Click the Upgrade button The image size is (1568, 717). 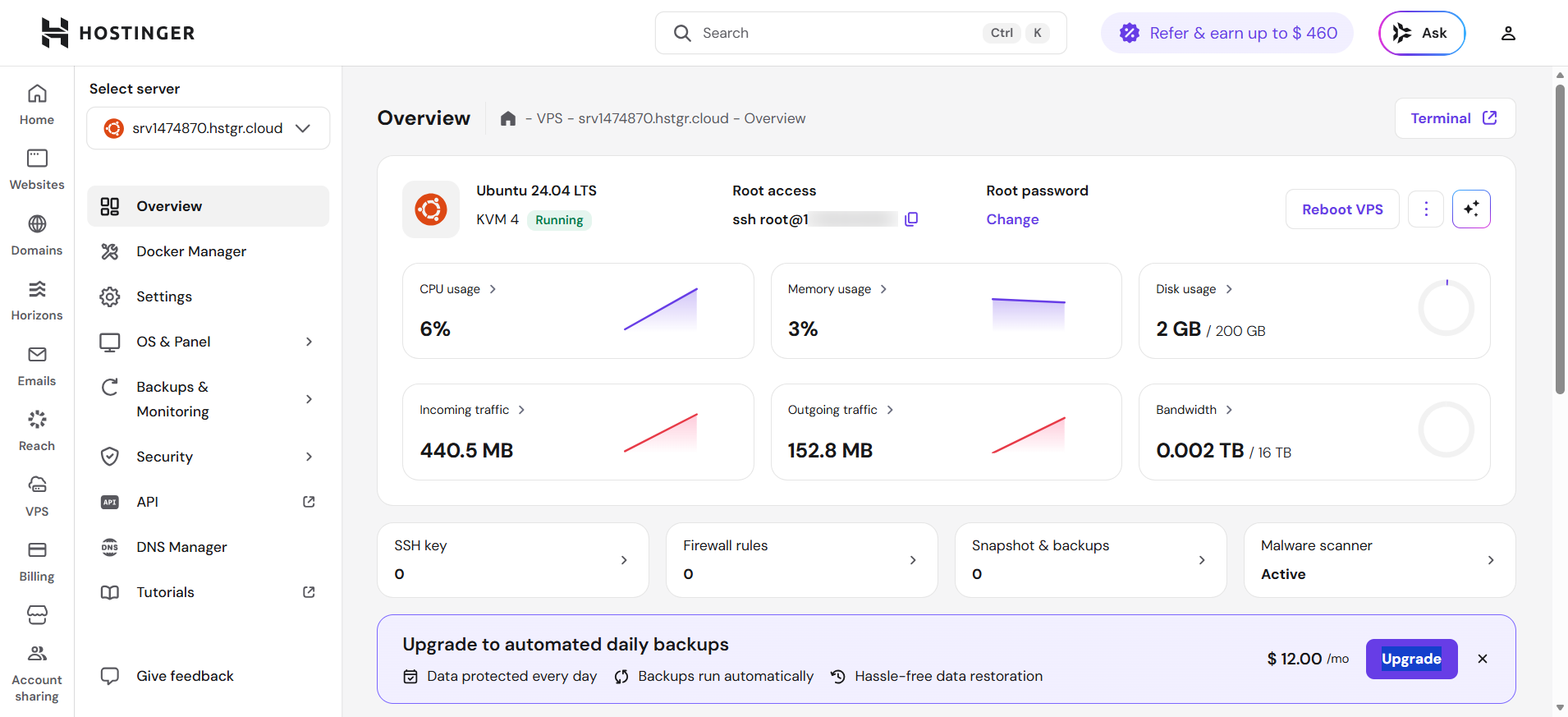[1411, 659]
